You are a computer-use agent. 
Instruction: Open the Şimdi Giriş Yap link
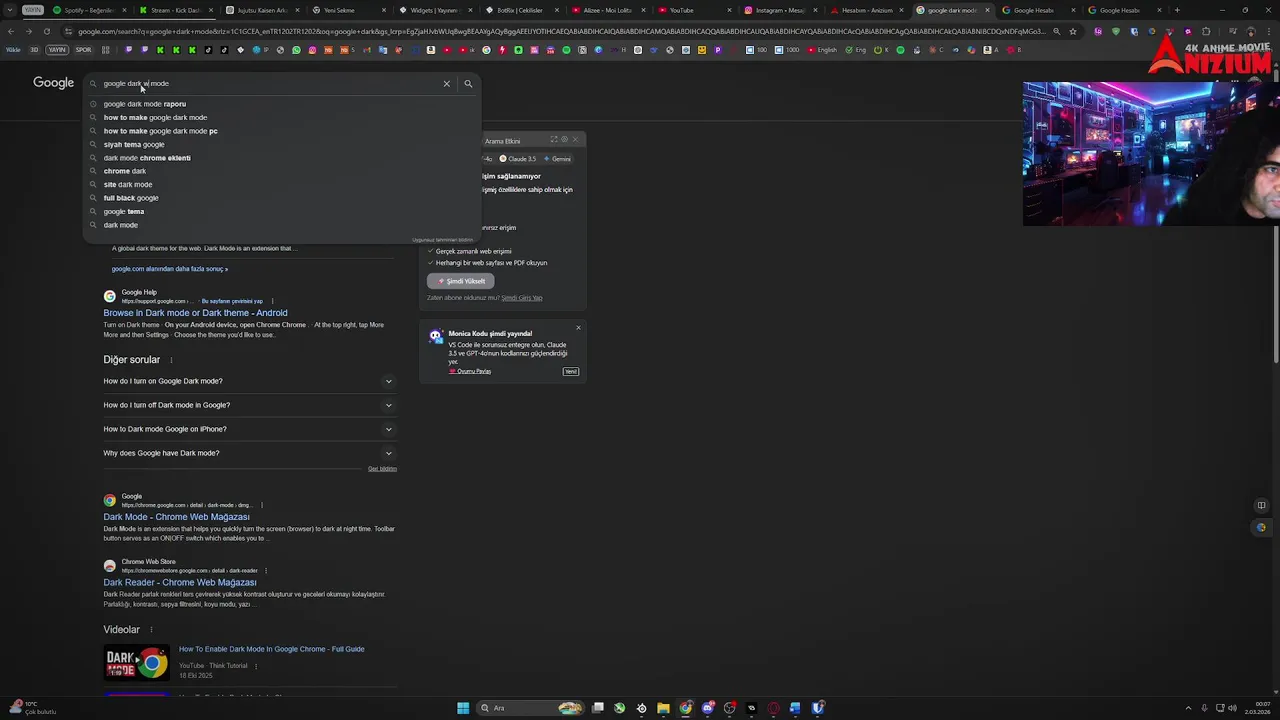[x=522, y=298]
